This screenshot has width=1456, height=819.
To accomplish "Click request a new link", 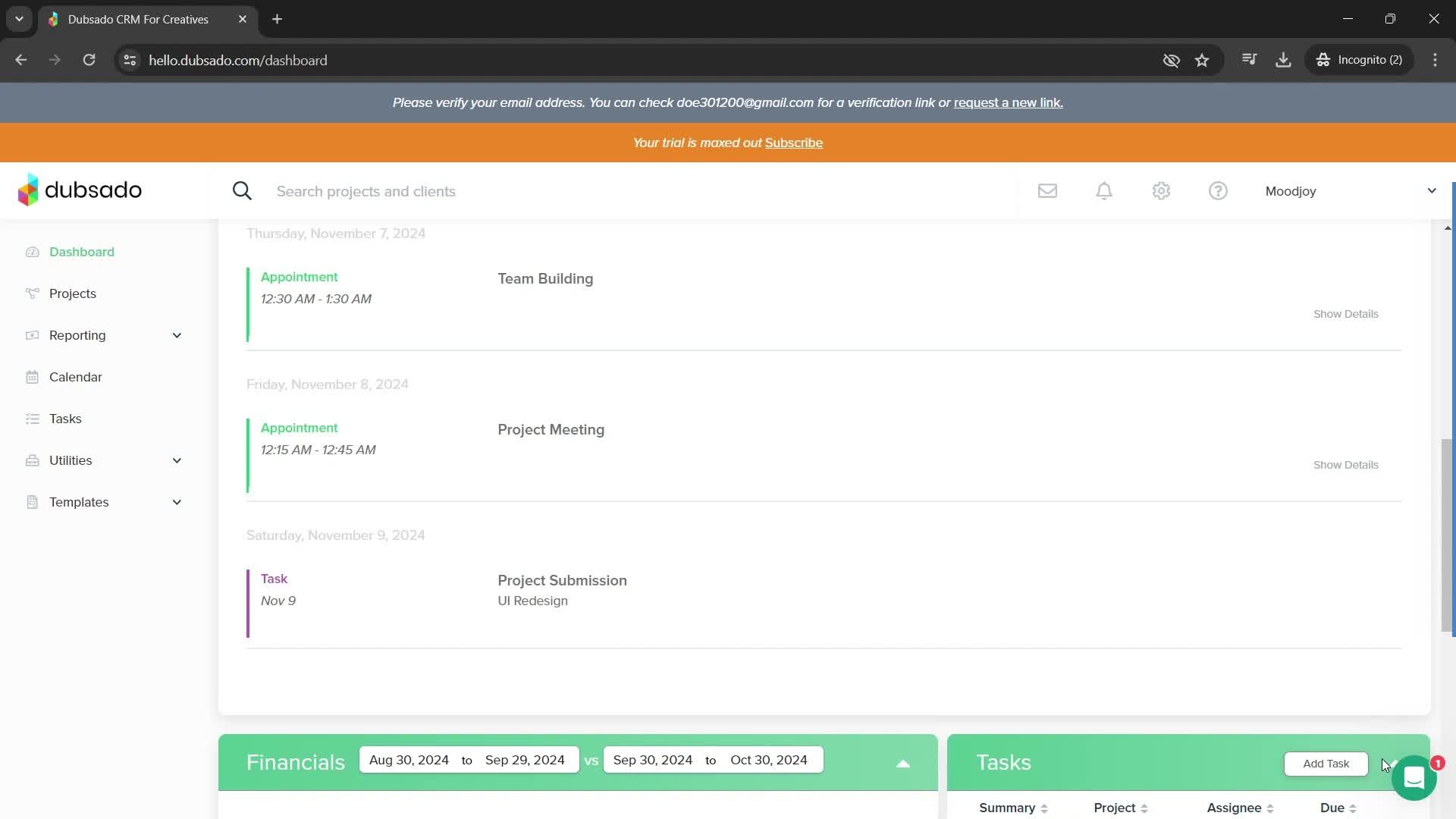I will (x=1008, y=102).
